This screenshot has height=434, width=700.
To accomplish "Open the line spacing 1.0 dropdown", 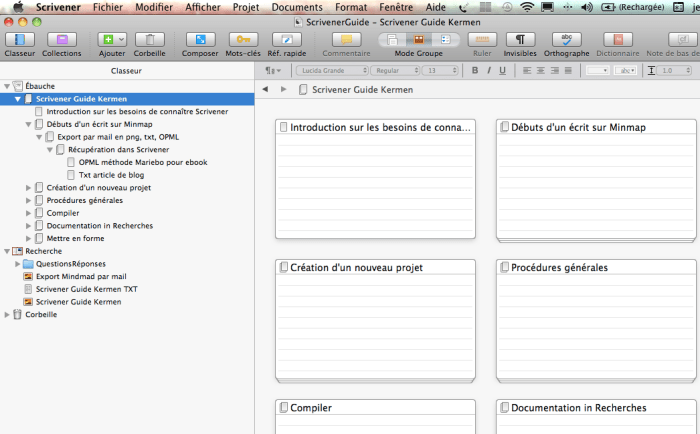I will pyautogui.click(x=674, y=71).
